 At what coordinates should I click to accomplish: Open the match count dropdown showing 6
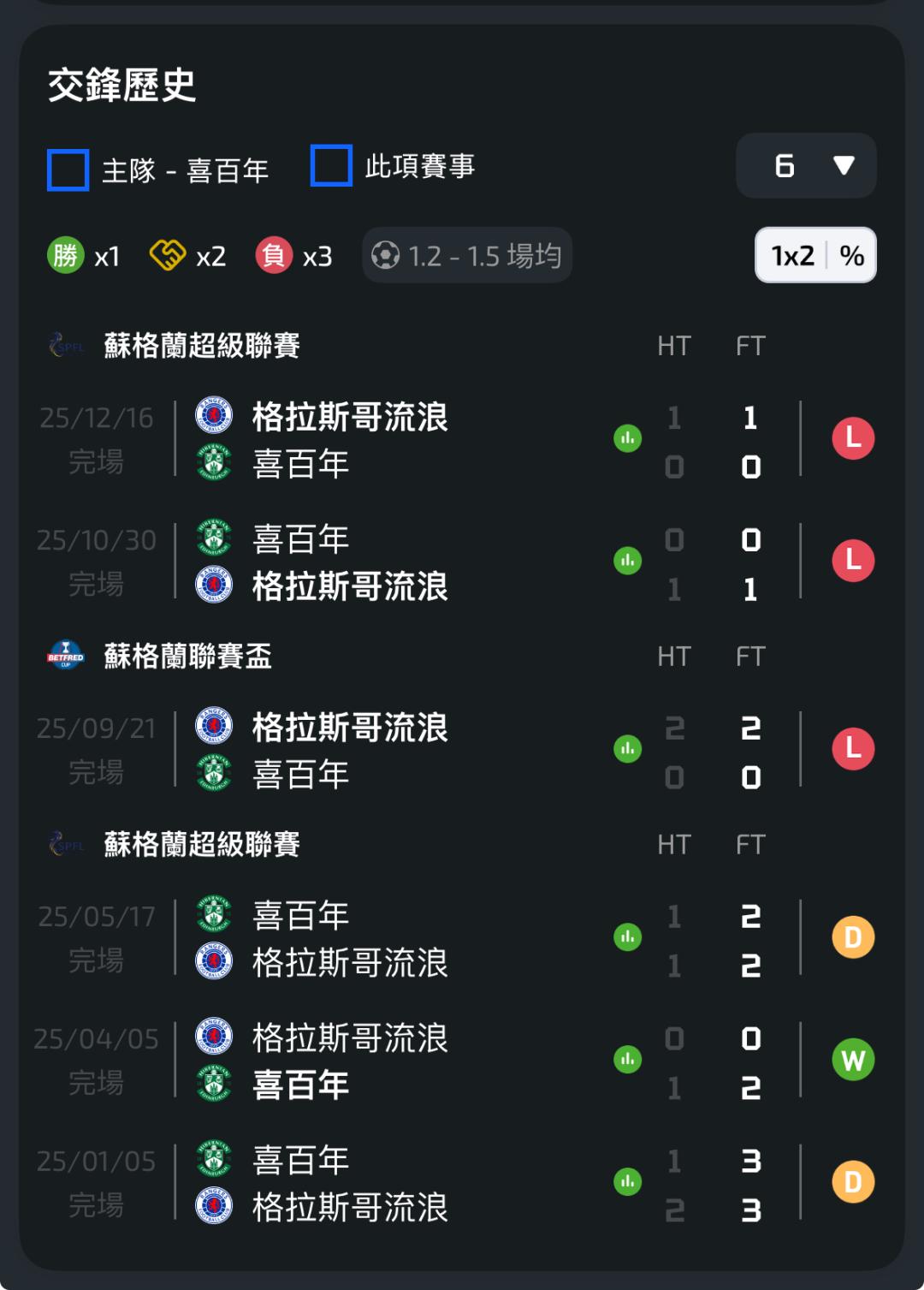coord(805,165)
